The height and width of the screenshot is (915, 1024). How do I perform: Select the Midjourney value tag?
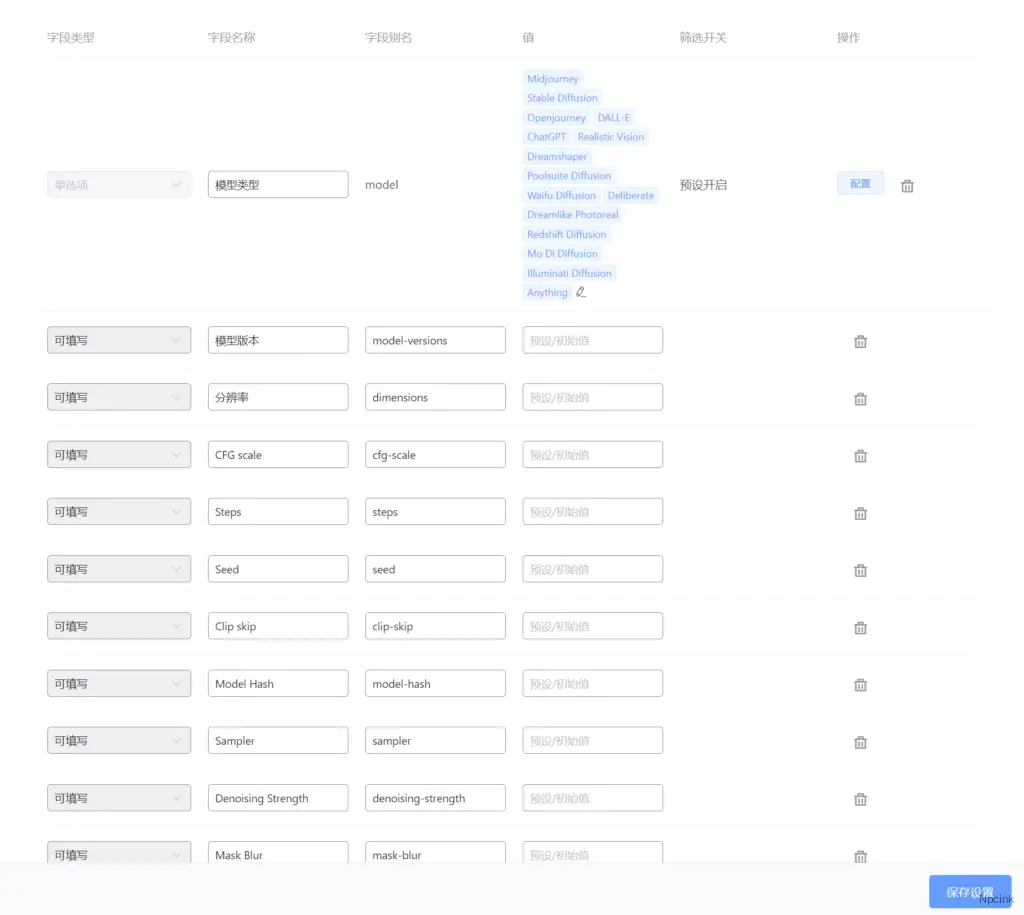(x=552, y=79)
